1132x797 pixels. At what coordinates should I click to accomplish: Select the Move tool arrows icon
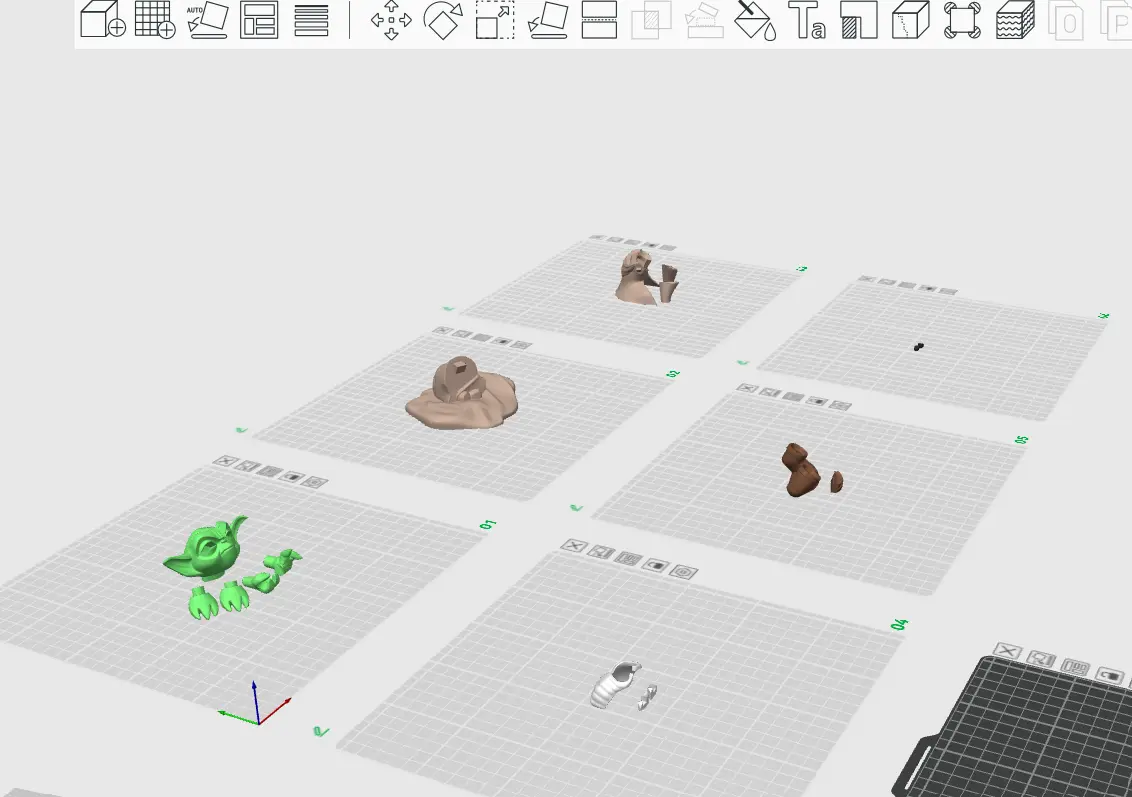tap(391, 19)
